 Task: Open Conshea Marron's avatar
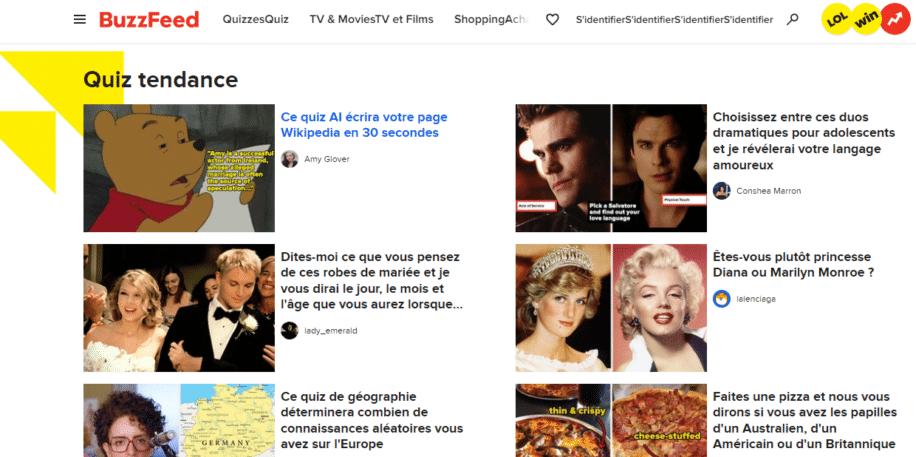pyautogui.click(x=721, y=191)
